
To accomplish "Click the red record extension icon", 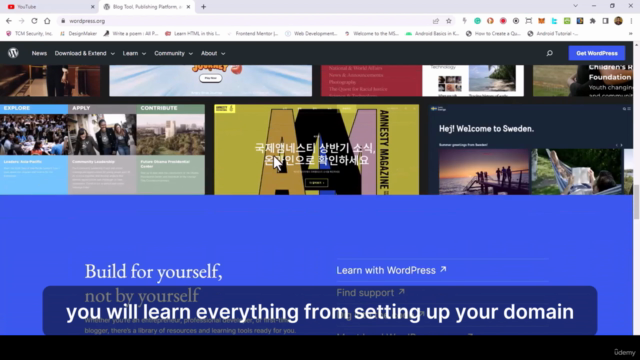I will 503,21.
